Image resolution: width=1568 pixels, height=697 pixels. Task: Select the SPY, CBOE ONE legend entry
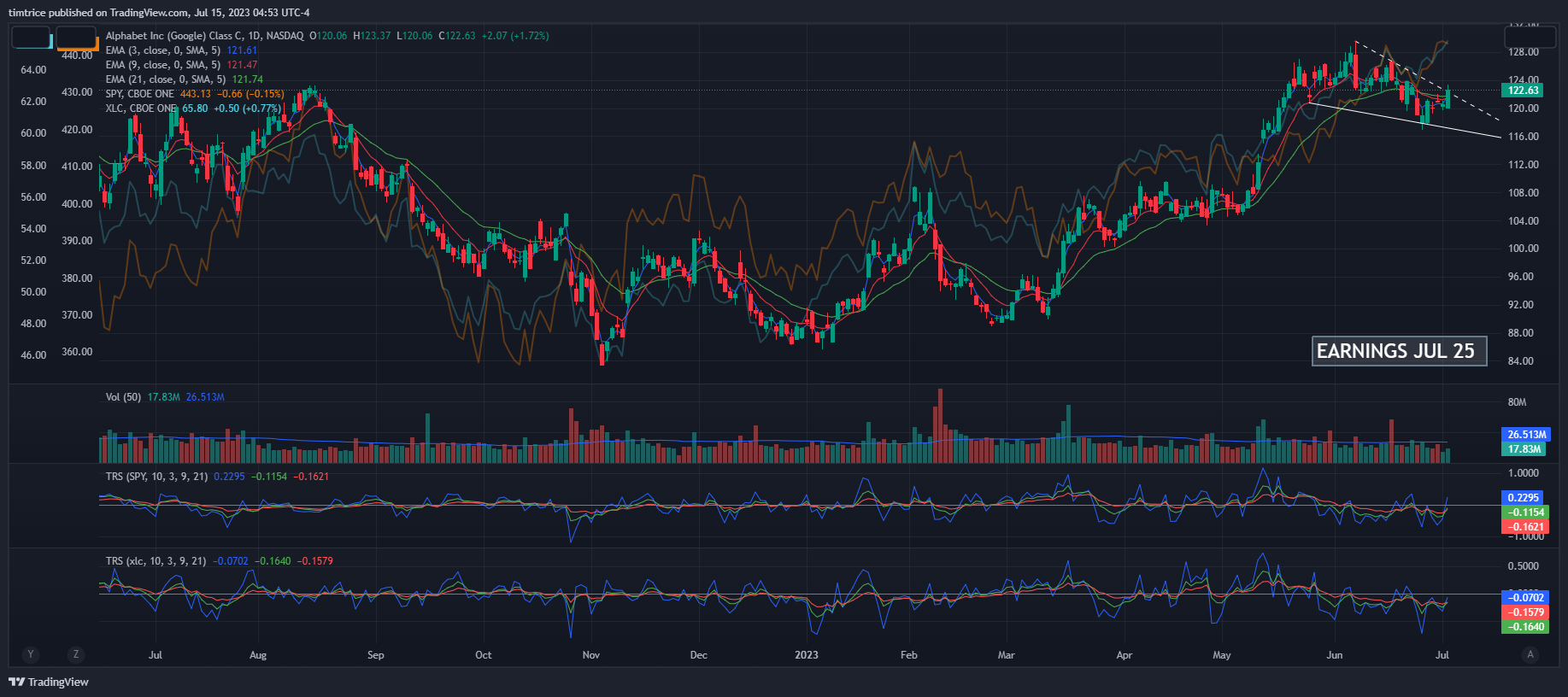click(x=139, y=94)
